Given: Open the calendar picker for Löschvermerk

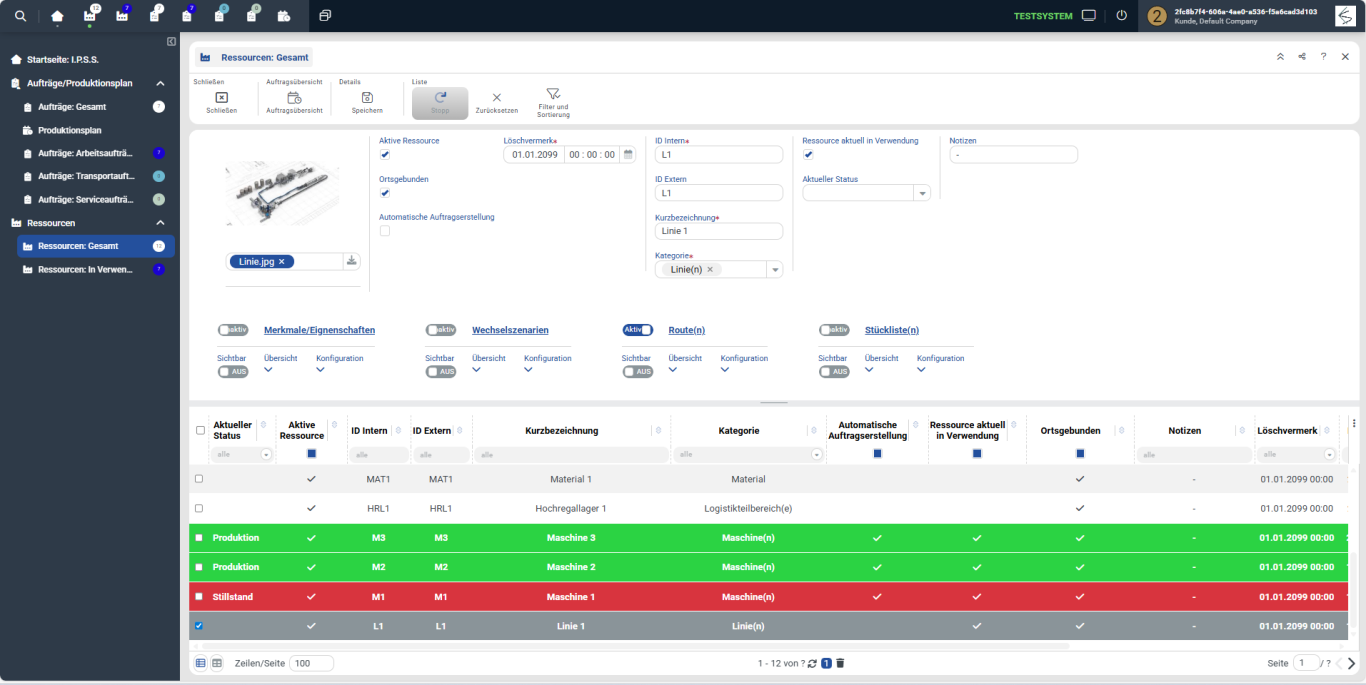Looking at the screenshot, I should tap(628, 155).
